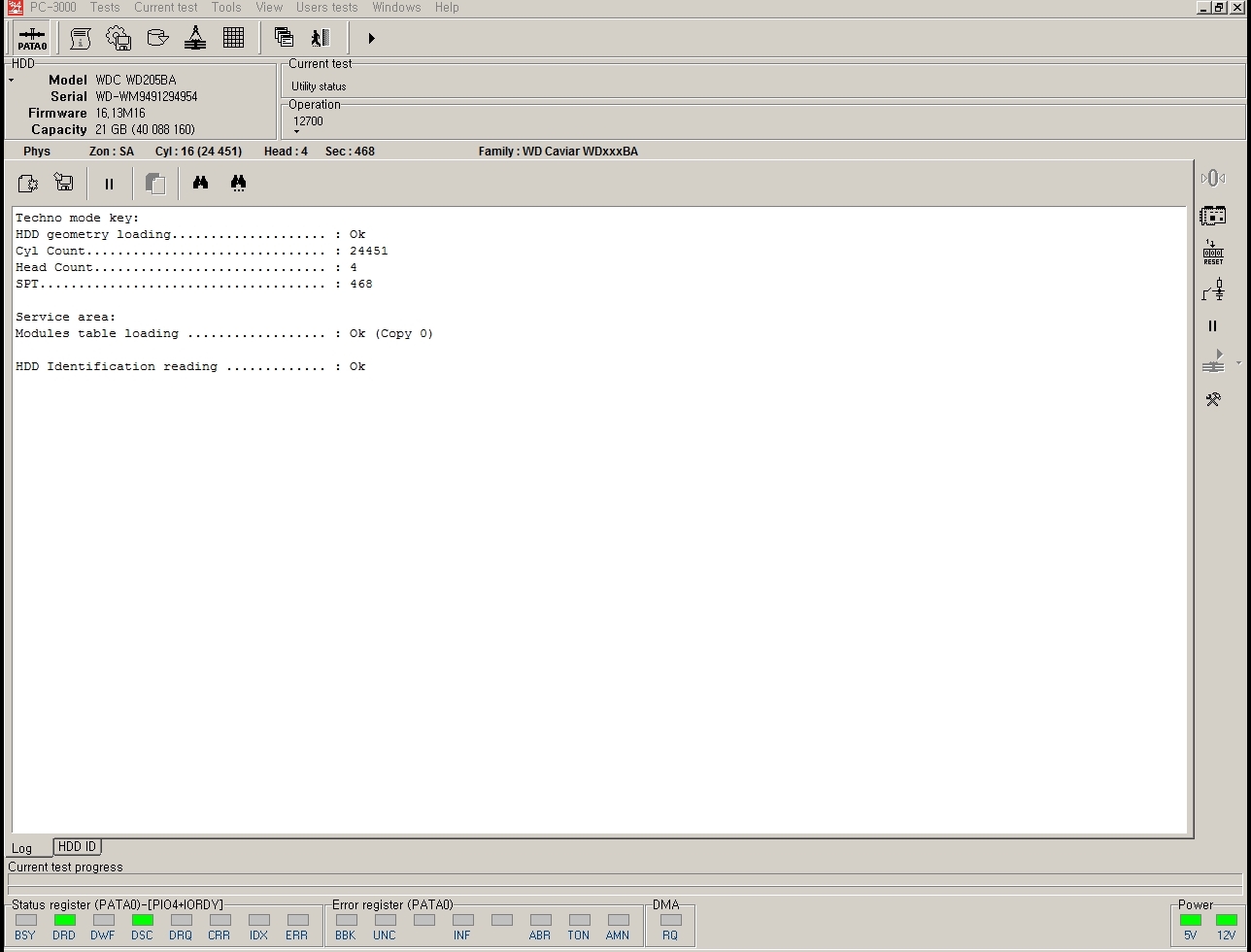Viewport: 1251px width, 952px height.
Task: Click the 'Cyl Count' log line
Action: (x=202, y=251)
